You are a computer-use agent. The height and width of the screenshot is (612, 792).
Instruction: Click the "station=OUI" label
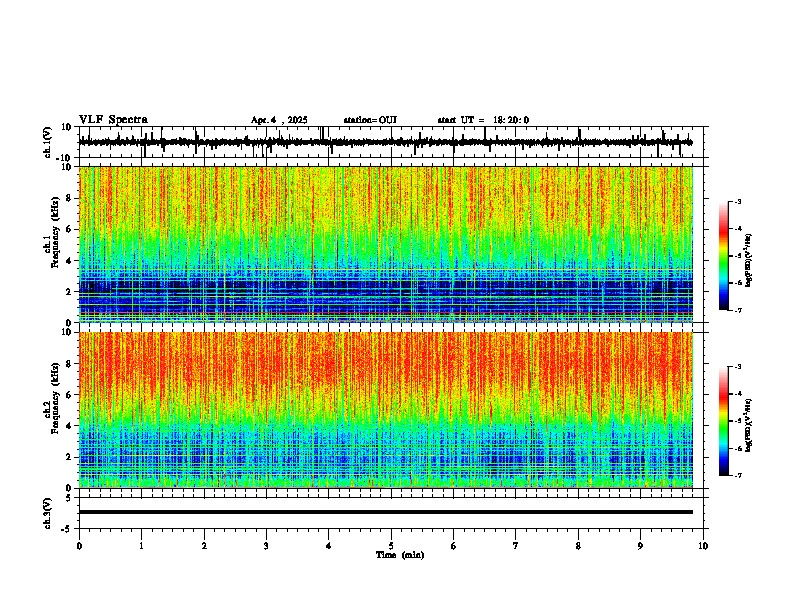370,120
